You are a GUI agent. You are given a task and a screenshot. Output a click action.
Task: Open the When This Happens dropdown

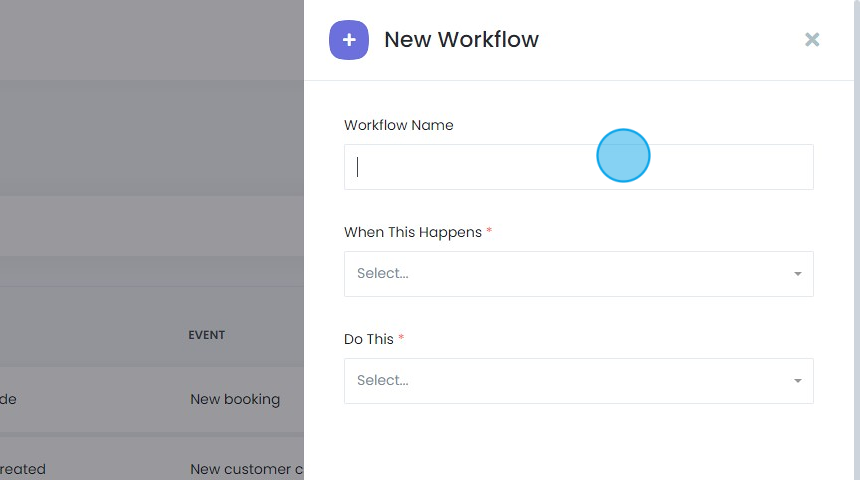pyautogui.click(x=579, y=274)
